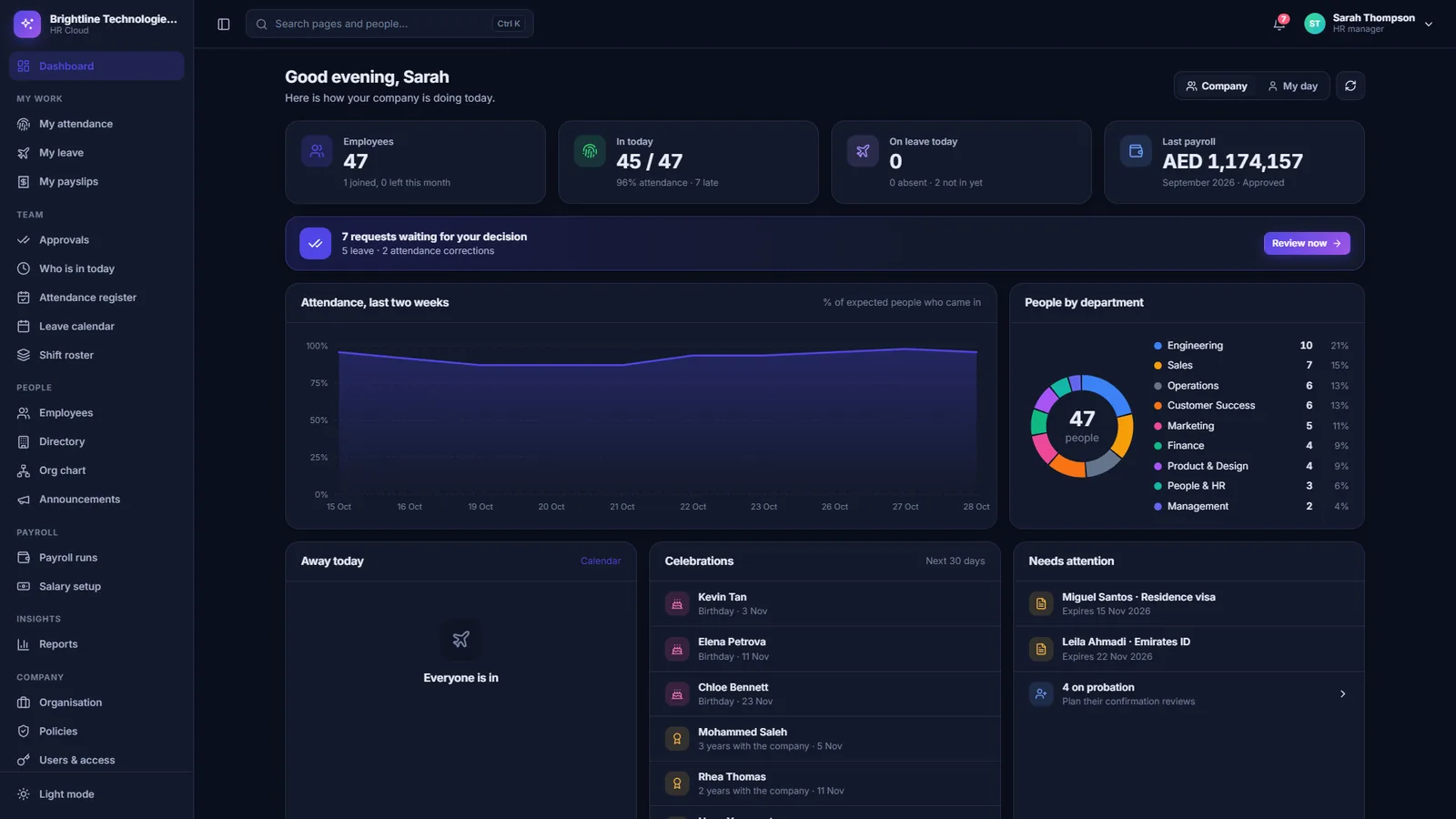Click Chloe Bennett birthday entry
Screen dimensions: 1456x819
click(824, 694)
